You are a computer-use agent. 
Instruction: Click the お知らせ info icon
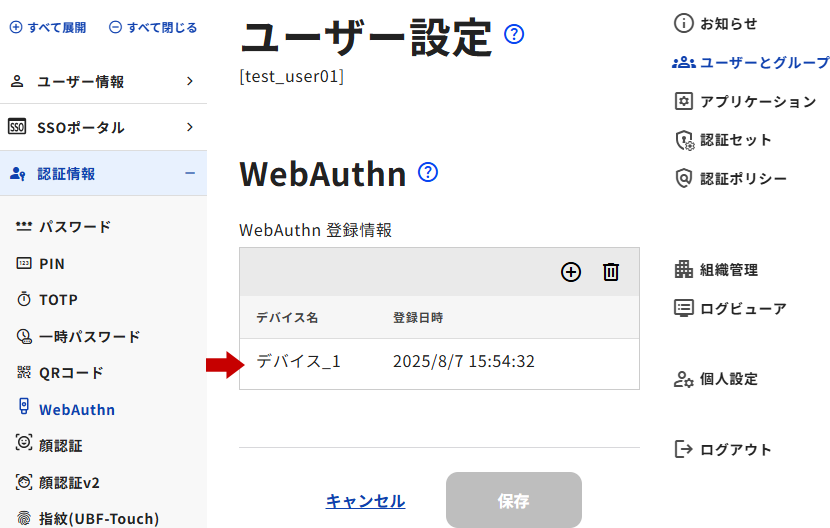coord(684,23)
